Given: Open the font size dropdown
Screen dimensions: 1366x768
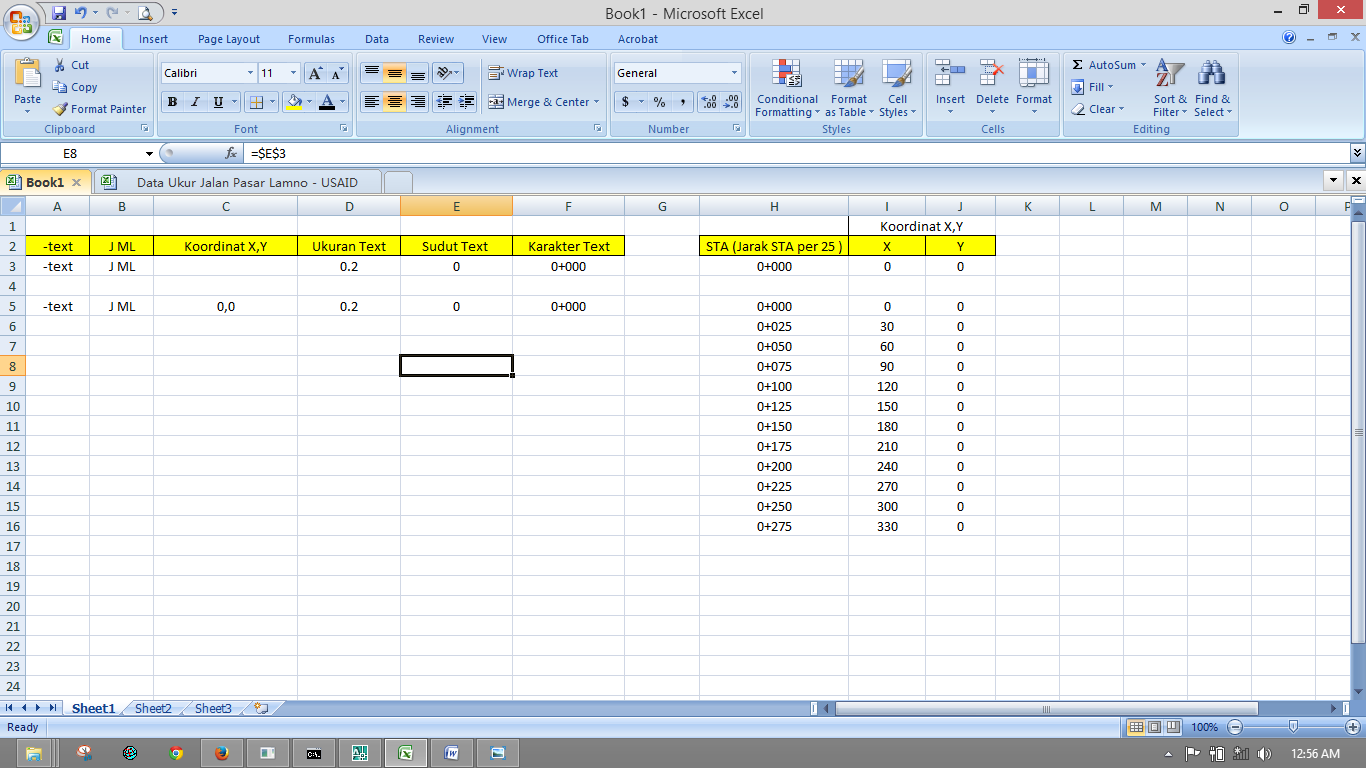Looking at the screenshot, I should point(293,73).
